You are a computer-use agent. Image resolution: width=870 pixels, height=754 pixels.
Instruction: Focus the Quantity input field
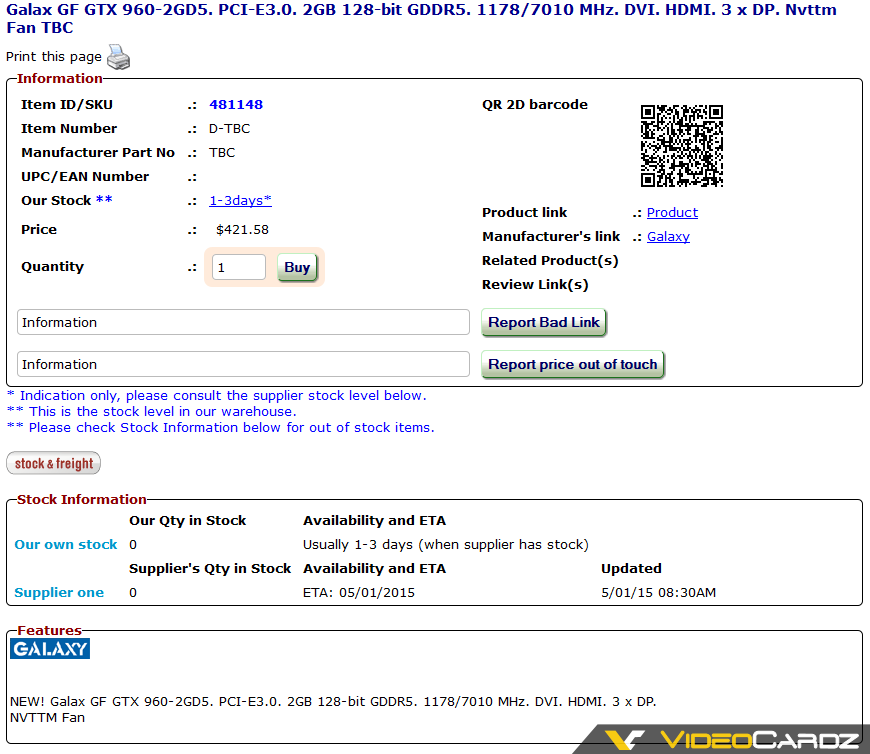239,267
